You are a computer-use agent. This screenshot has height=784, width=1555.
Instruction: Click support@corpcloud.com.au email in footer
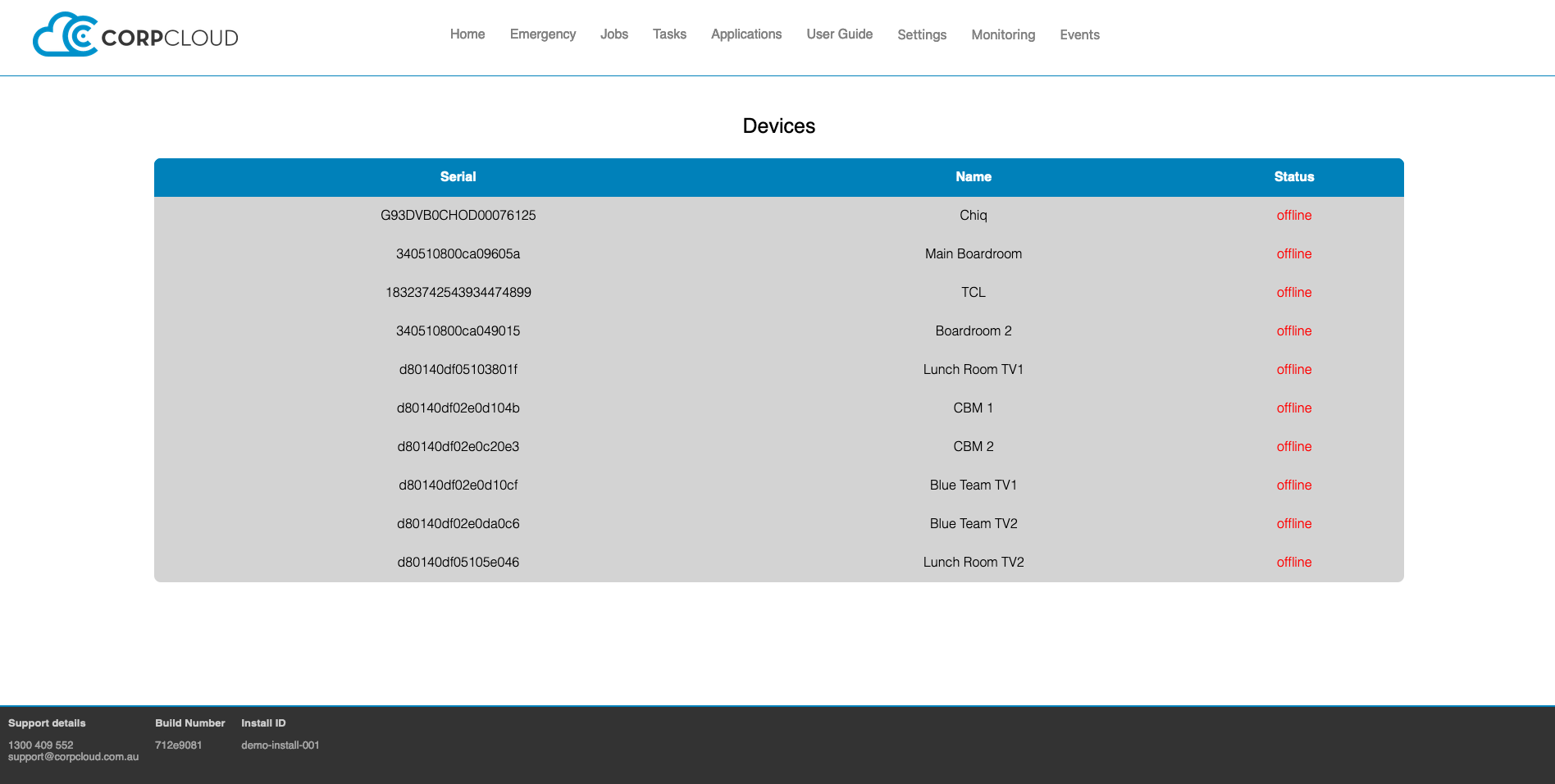tap(73, 757)
